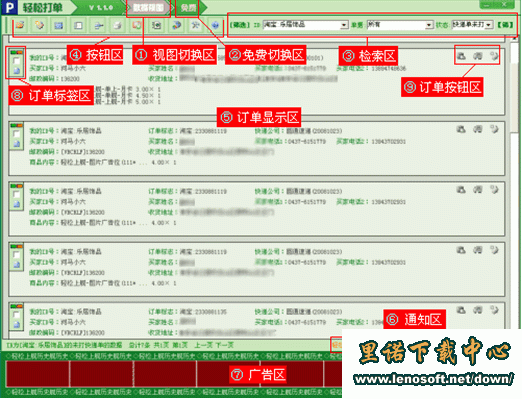Open the document icon under the first order's checkbox
The image size is (522, 399).
click(17, 71)
